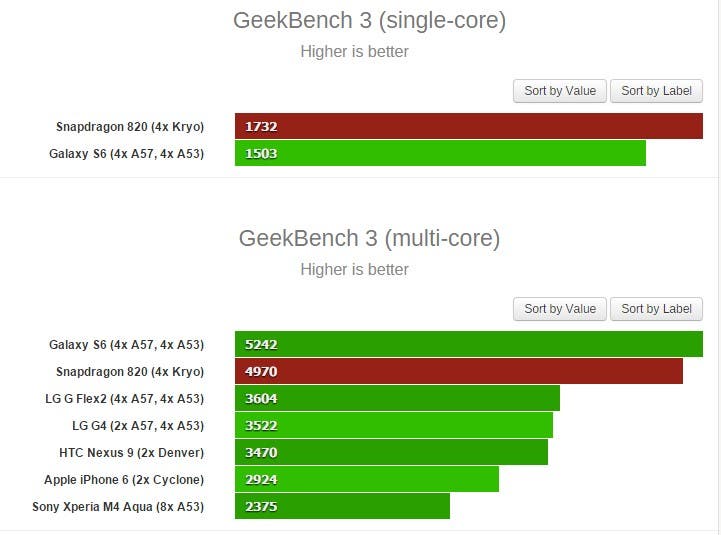This screenshot has width=721, height=535.
Task: Click the Galaxy S6 bar showing 1503
Action: 440,153
